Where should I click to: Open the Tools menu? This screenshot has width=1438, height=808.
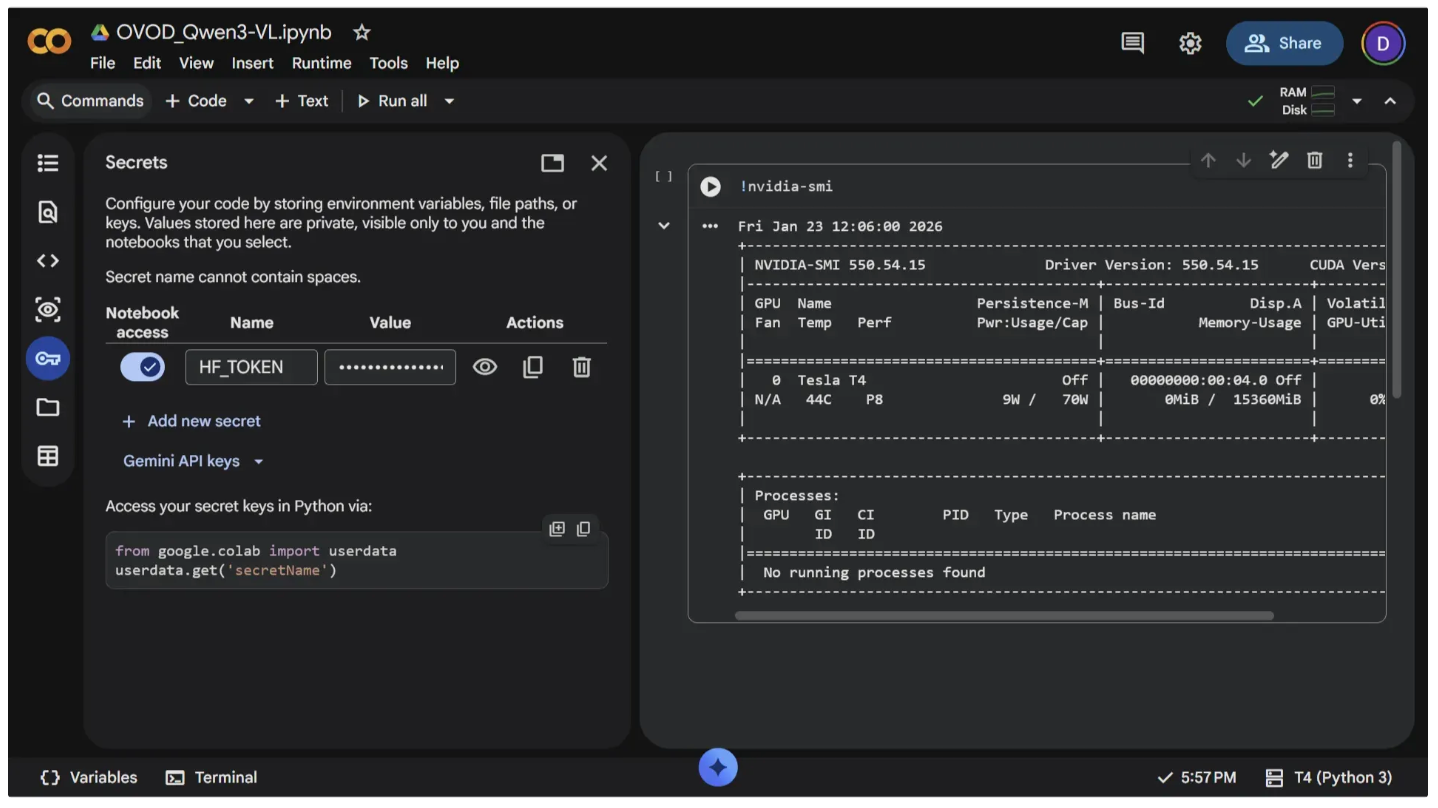[x=388, y=63]
